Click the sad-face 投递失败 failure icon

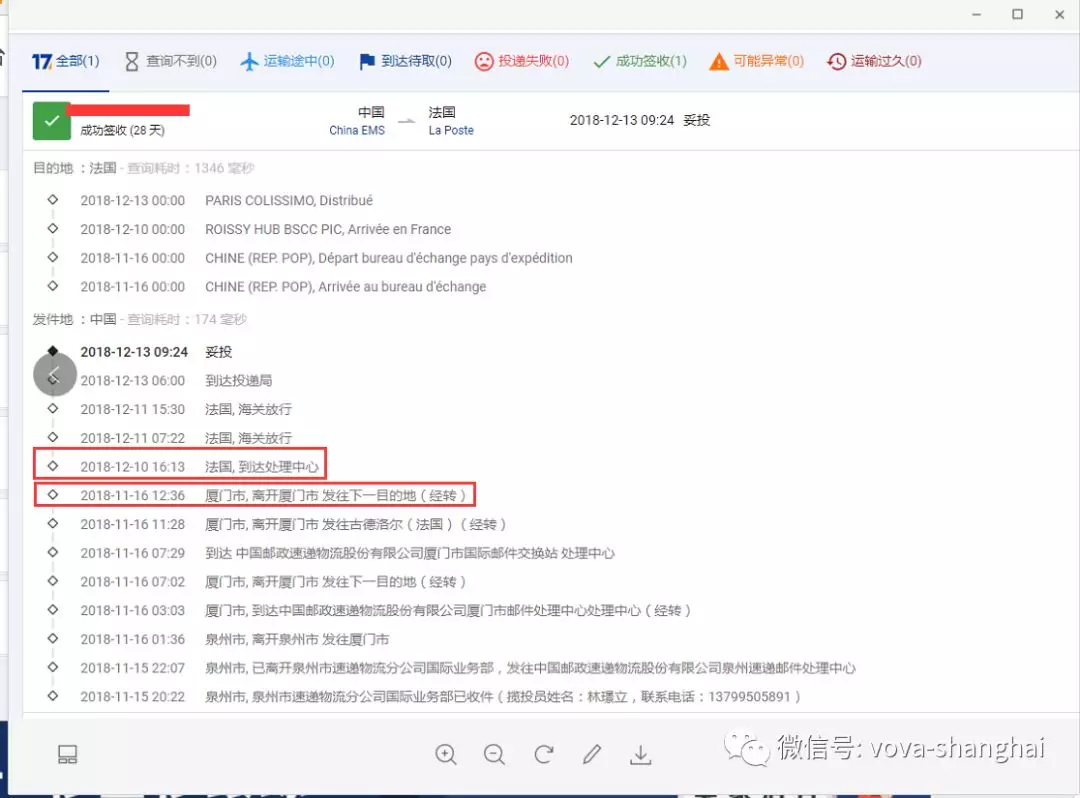pyautogui.click(x=485, y=61)
